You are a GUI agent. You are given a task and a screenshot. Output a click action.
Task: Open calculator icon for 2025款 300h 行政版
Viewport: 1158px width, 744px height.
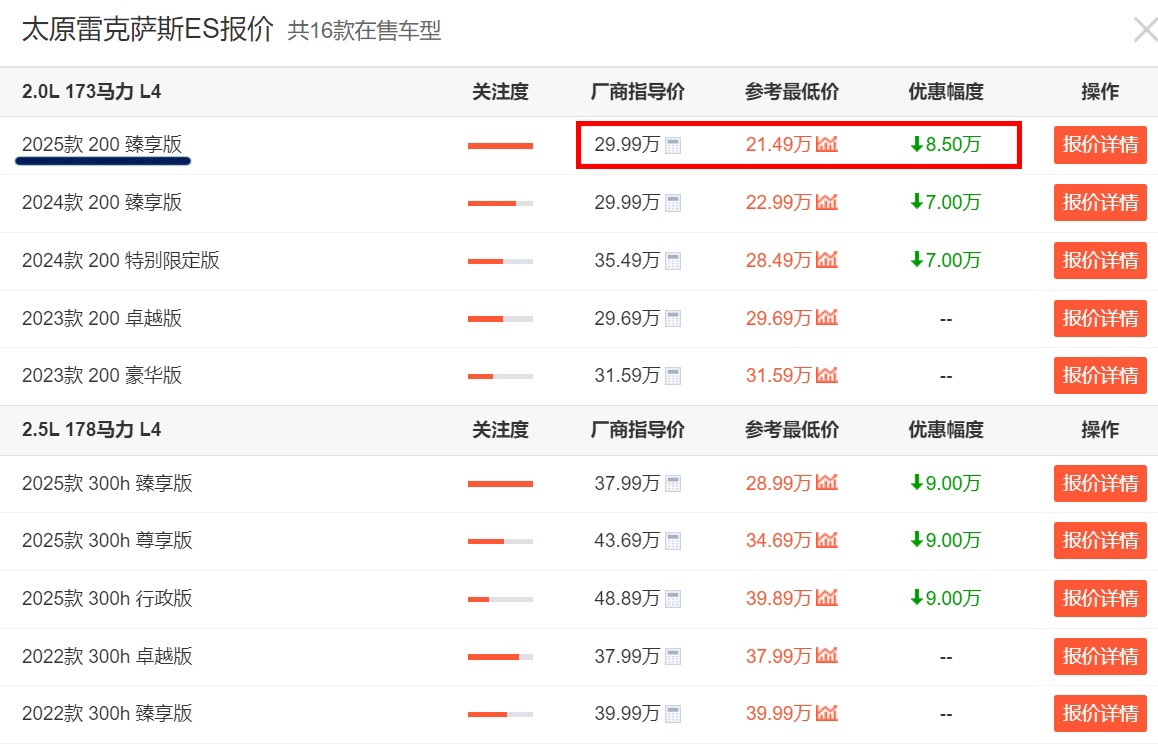point(673,598)
